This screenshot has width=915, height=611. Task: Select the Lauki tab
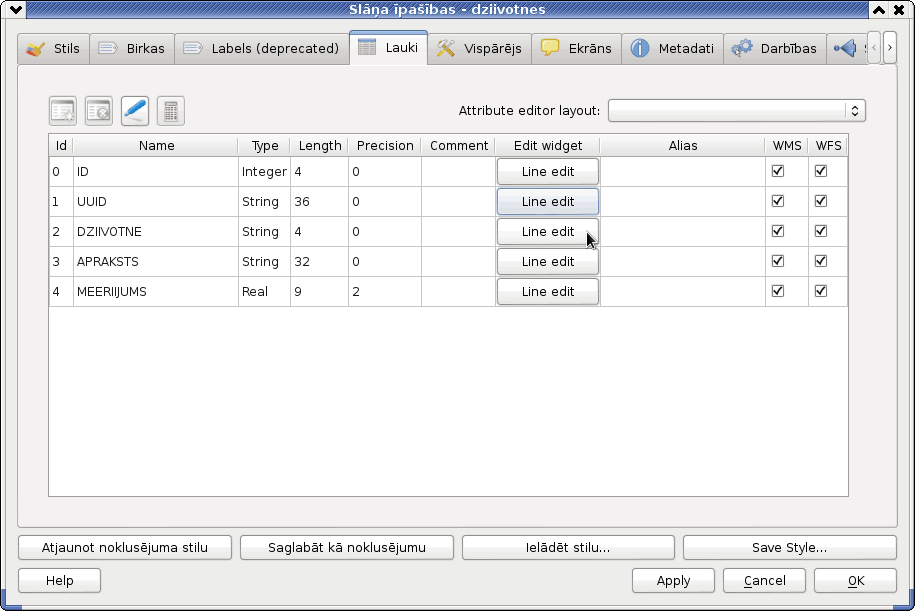point(389,47)
